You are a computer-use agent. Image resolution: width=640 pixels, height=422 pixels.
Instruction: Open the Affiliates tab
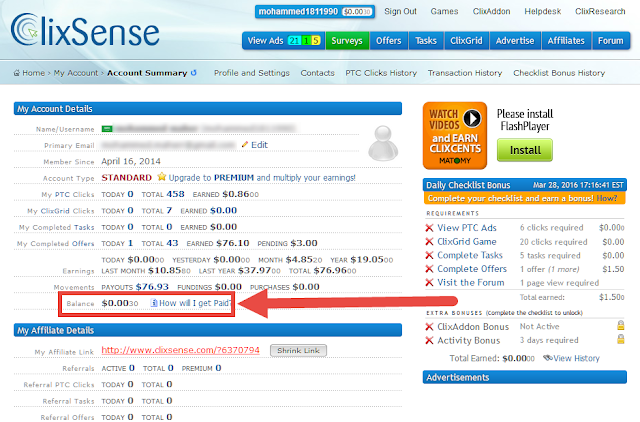click(566, 41)
